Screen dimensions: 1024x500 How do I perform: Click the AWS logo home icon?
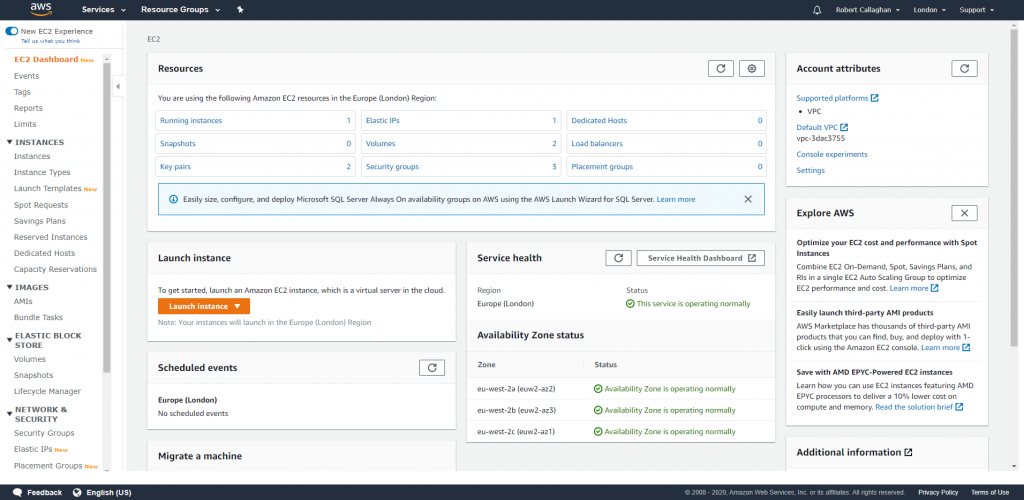[41, 9]
